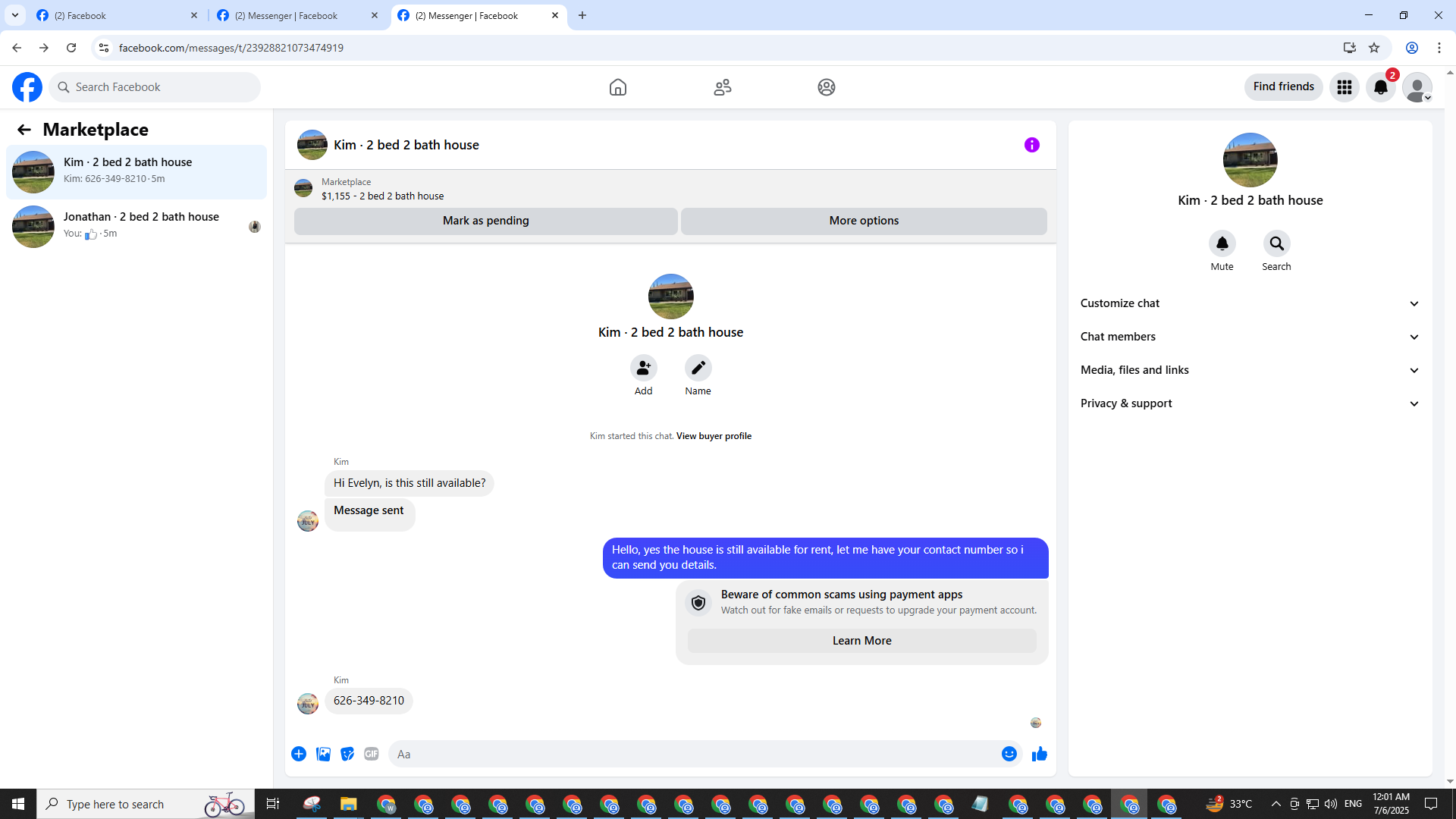Image resolution: width=1456 pixels, height=819 pixels.
Task: Attach a photo using image icon
Action: tap(323, 754)
